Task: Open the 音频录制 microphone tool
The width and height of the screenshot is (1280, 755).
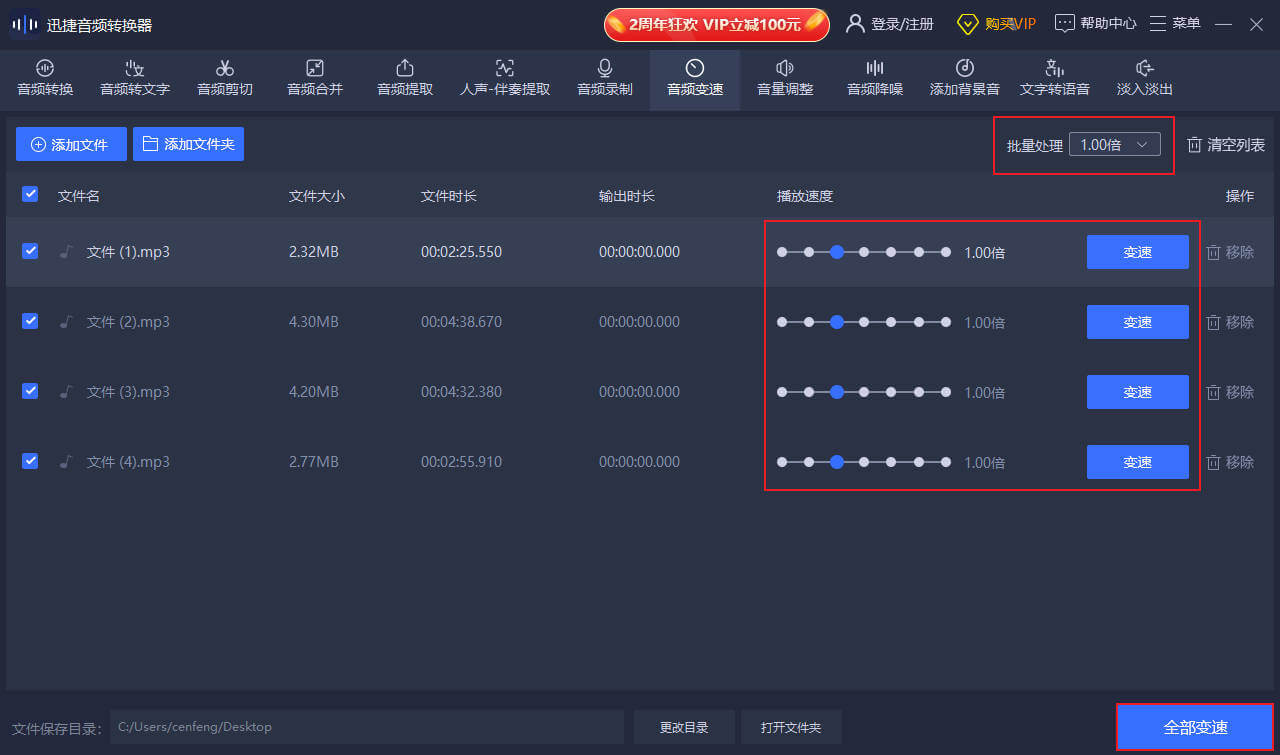Action: coord(605,78)
